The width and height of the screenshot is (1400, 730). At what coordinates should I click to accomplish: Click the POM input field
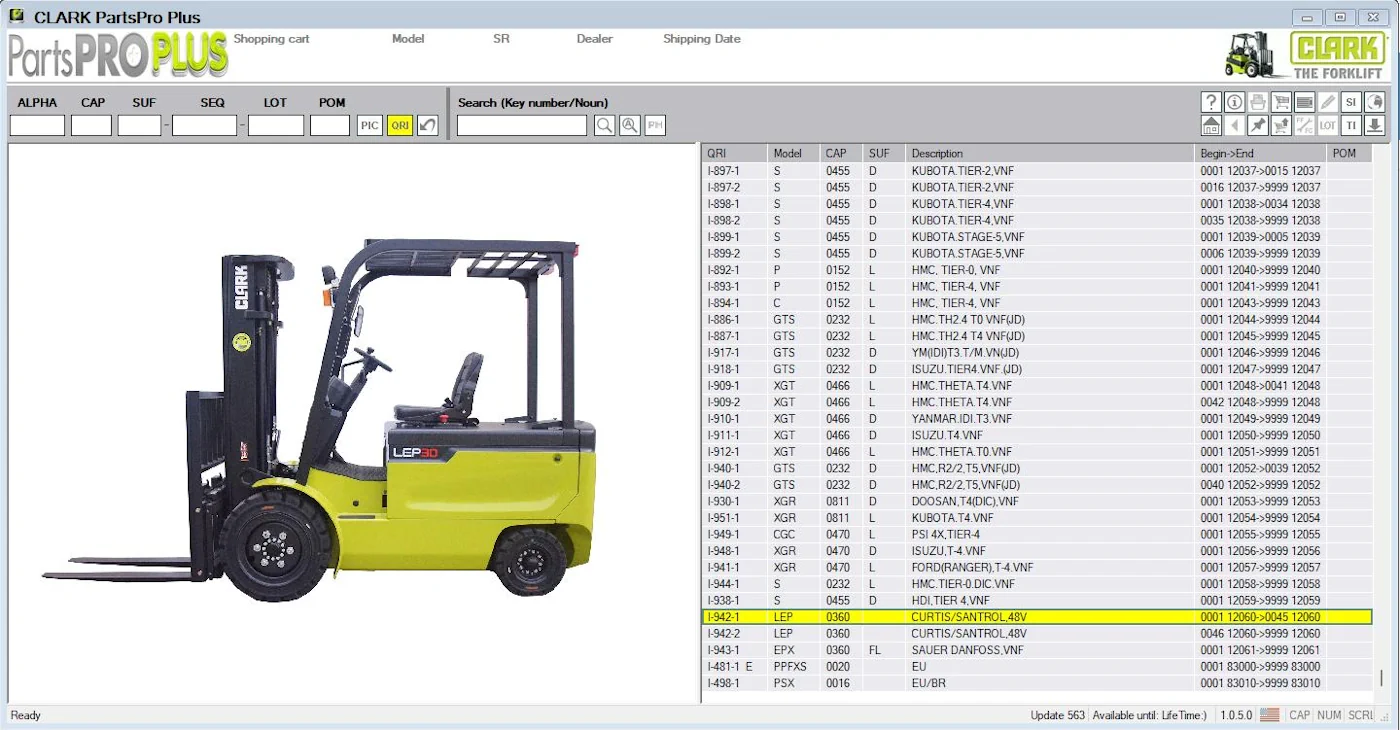point(330,125)
